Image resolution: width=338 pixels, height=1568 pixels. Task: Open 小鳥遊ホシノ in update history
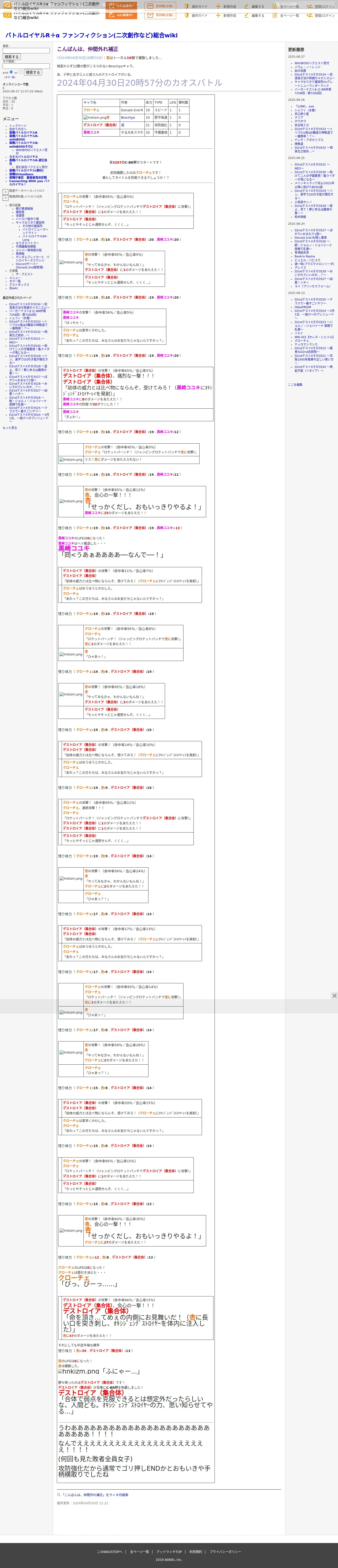click(x=303, y=202)
